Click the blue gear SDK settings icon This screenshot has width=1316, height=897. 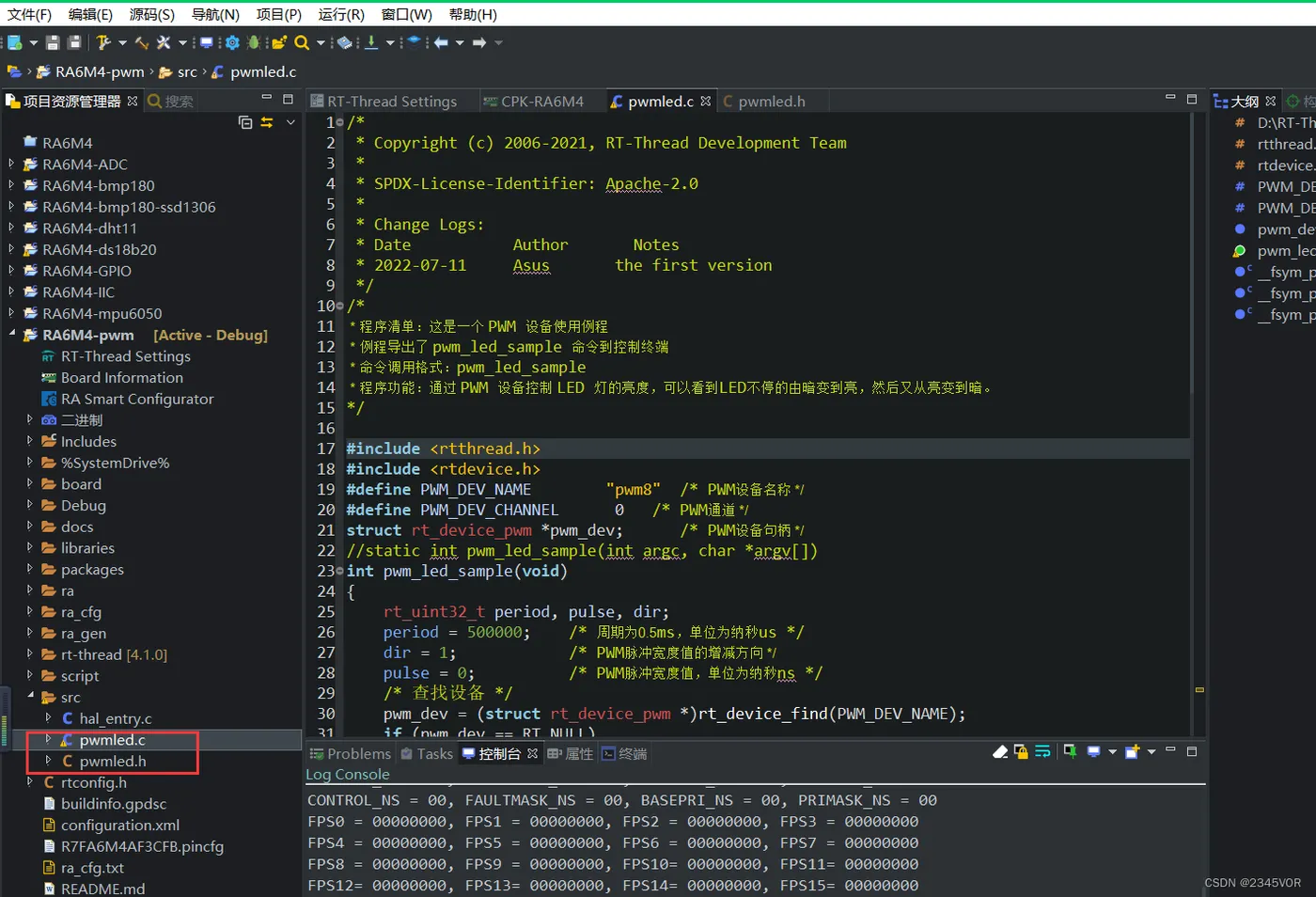(x=232, y=42)
